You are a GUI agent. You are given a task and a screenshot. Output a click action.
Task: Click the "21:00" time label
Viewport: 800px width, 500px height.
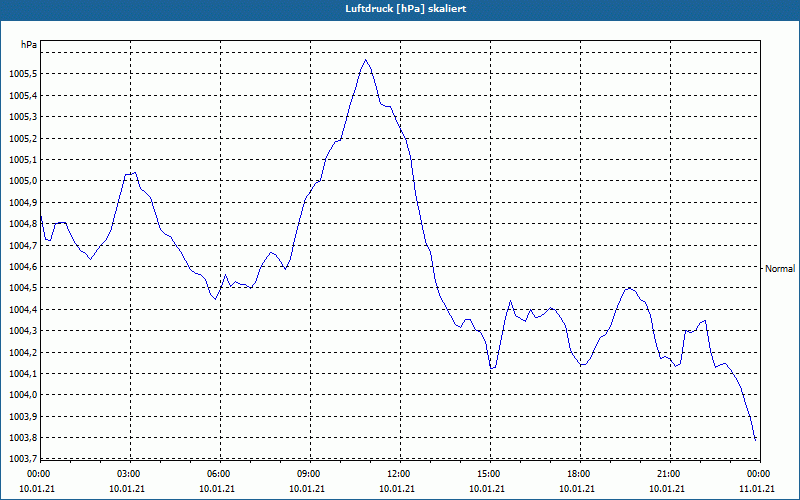668,474
